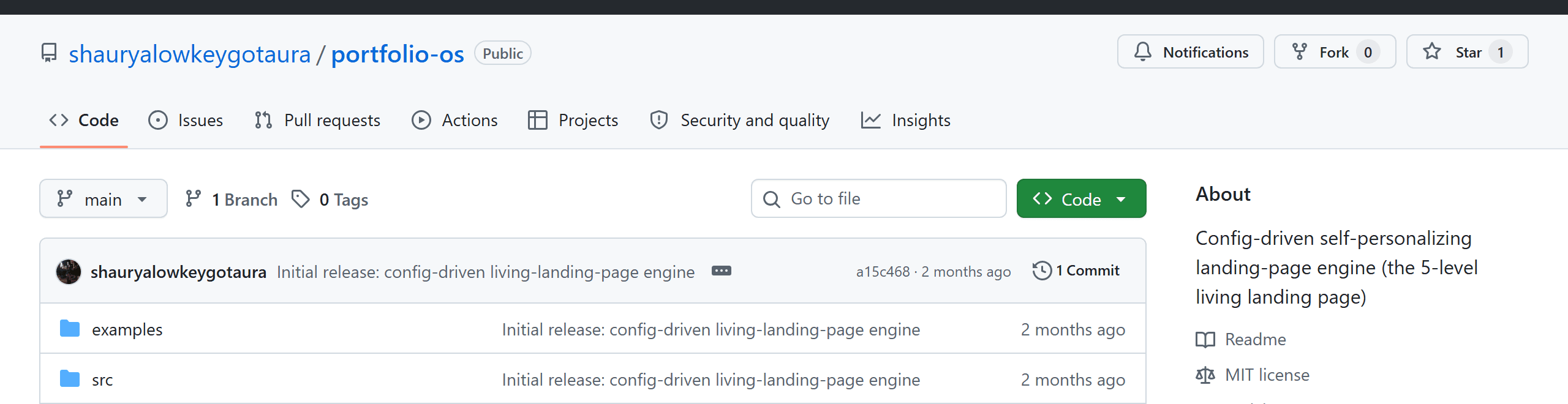Click examples row '2 months ago' timestamp
The image size is (1568, 404).
point(1072,329)
